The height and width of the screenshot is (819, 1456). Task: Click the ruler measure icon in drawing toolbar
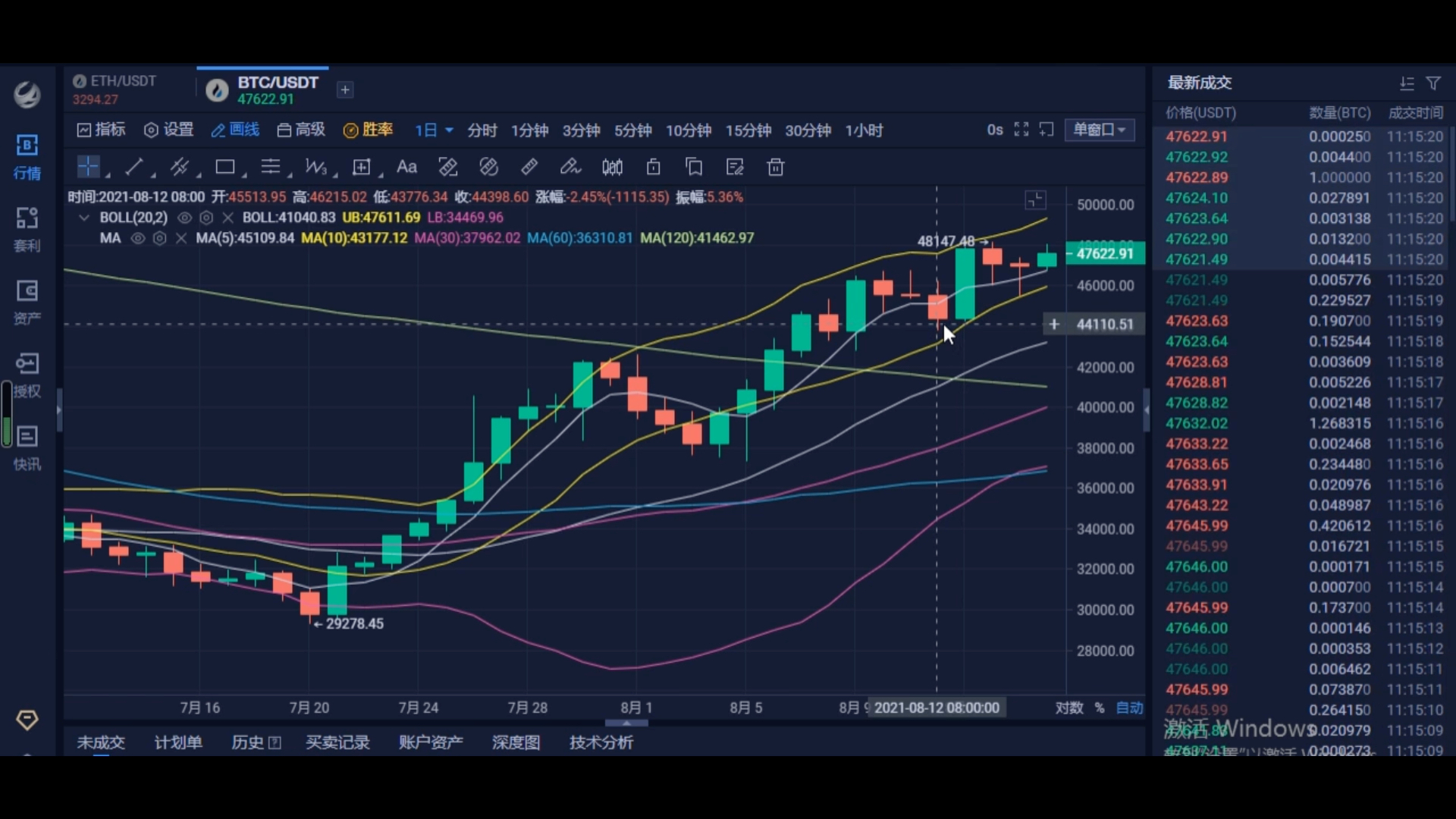point(529,167)
